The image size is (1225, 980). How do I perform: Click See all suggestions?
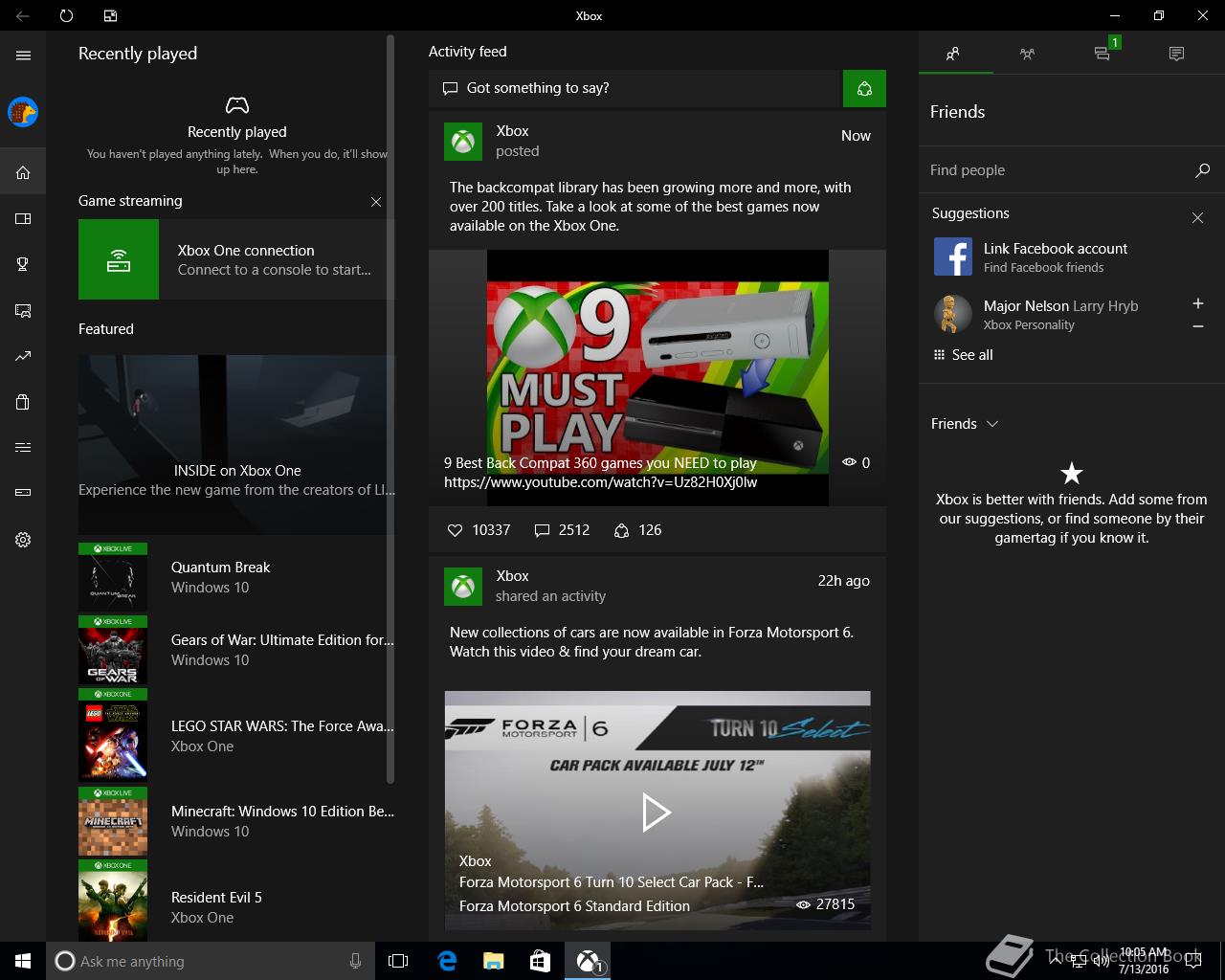click(x=963, y=355)
